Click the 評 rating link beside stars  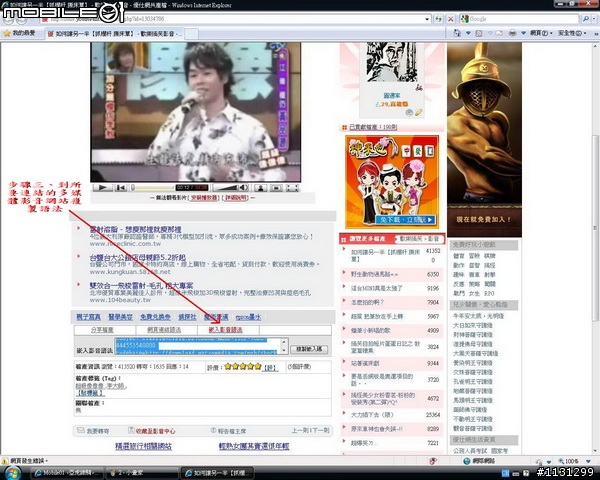tap(270, 367)
